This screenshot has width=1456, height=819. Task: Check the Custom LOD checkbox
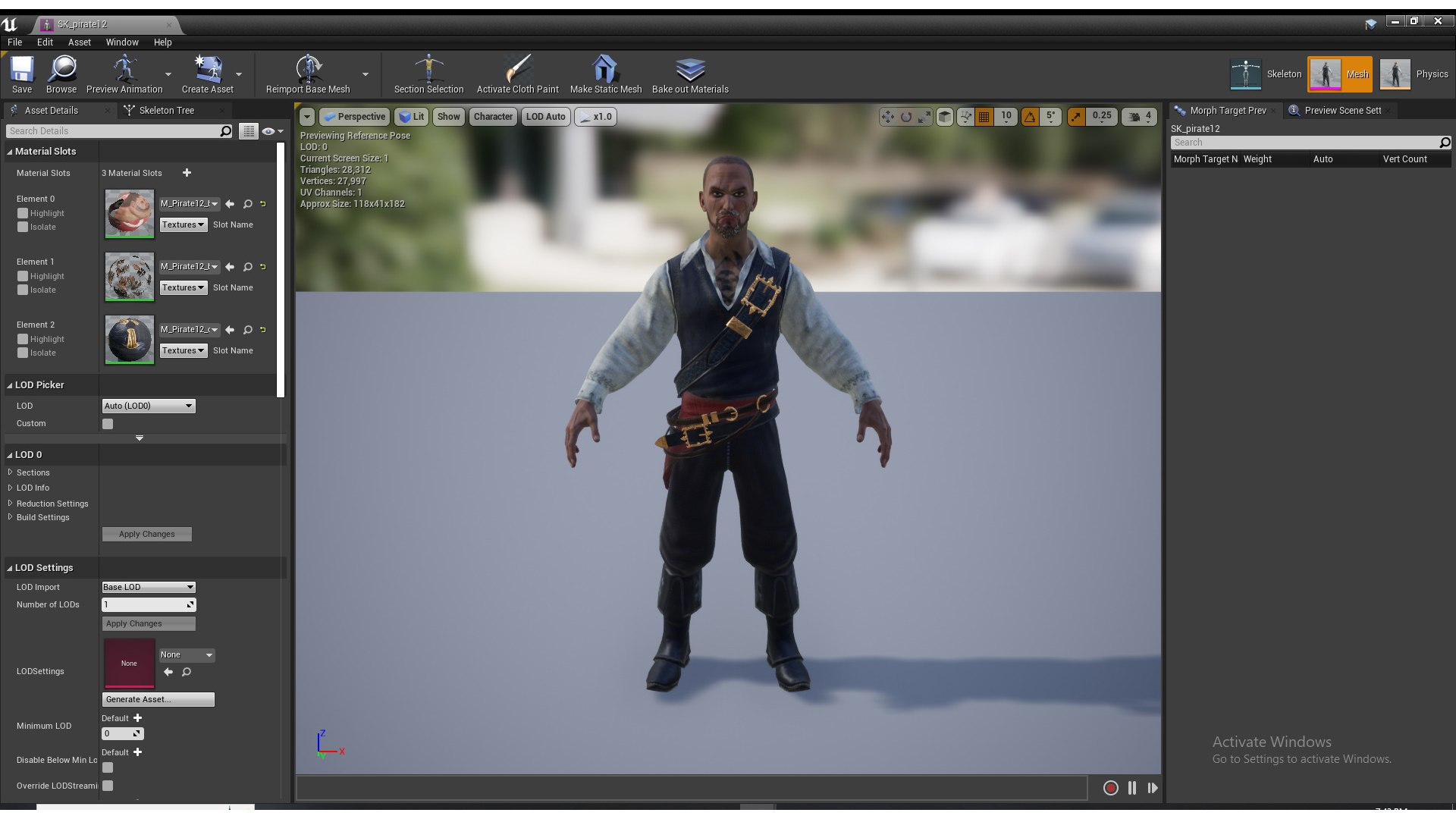108,424
